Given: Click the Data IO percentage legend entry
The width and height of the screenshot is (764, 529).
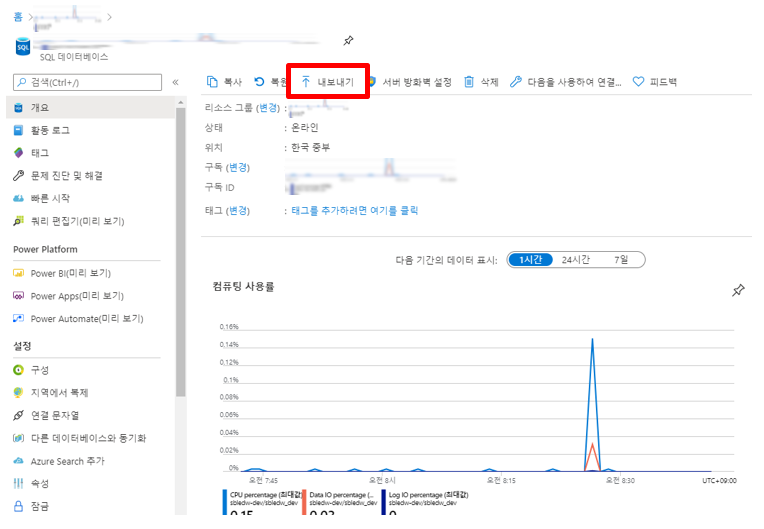Looking at the screenshot, I should pyautogui.click(x=340, y=502).
